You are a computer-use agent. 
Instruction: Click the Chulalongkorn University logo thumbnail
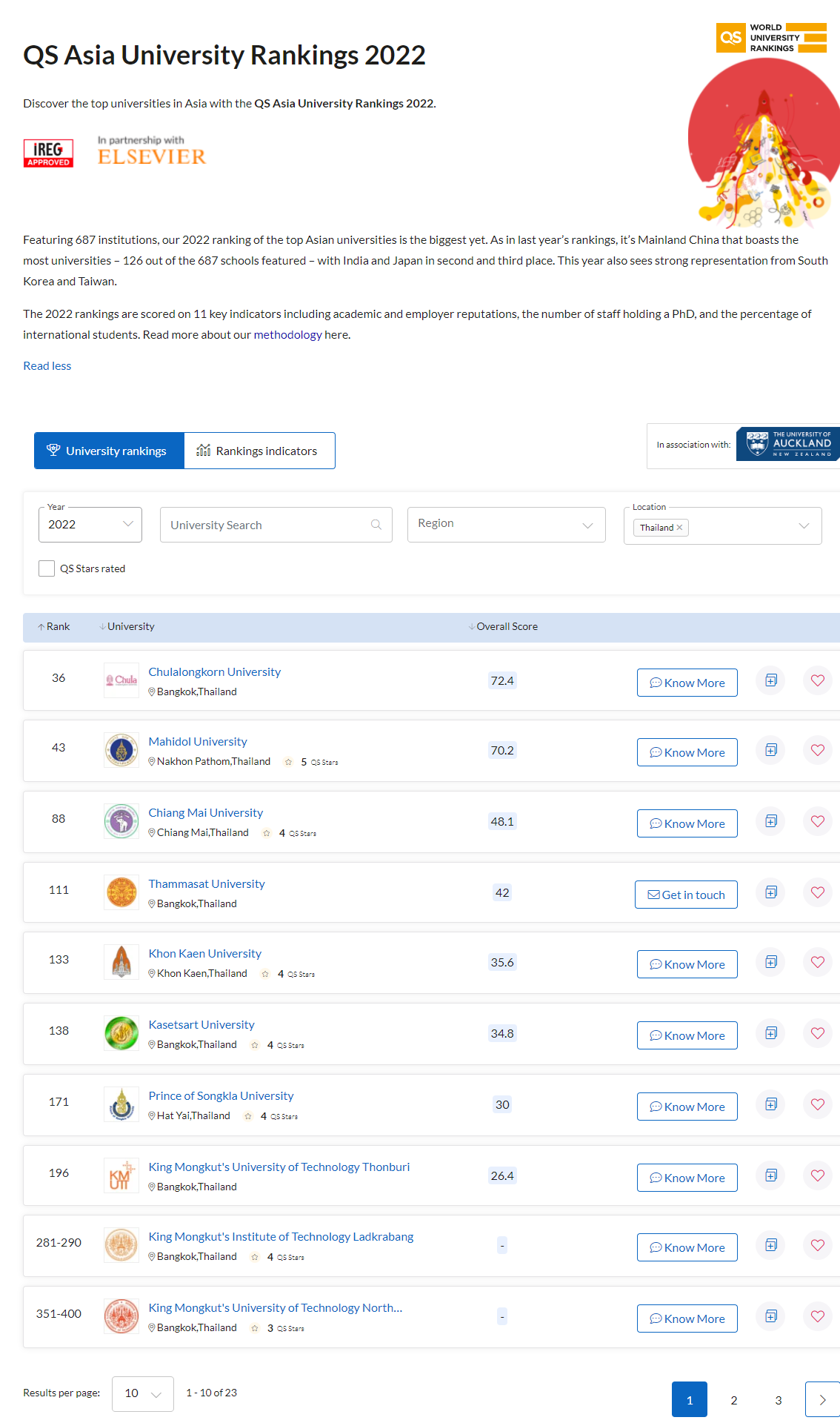[121, 680]
